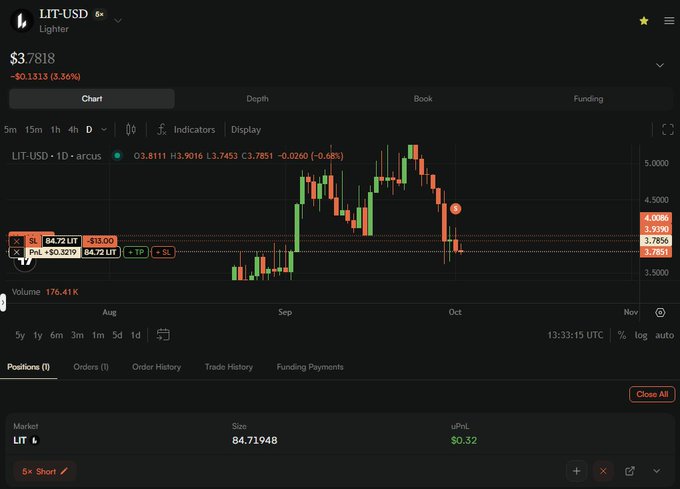Image resolution: width=680 pixels, height=489 pixels.
Task: Enter fullscreen chart mode
Action: 668,130
